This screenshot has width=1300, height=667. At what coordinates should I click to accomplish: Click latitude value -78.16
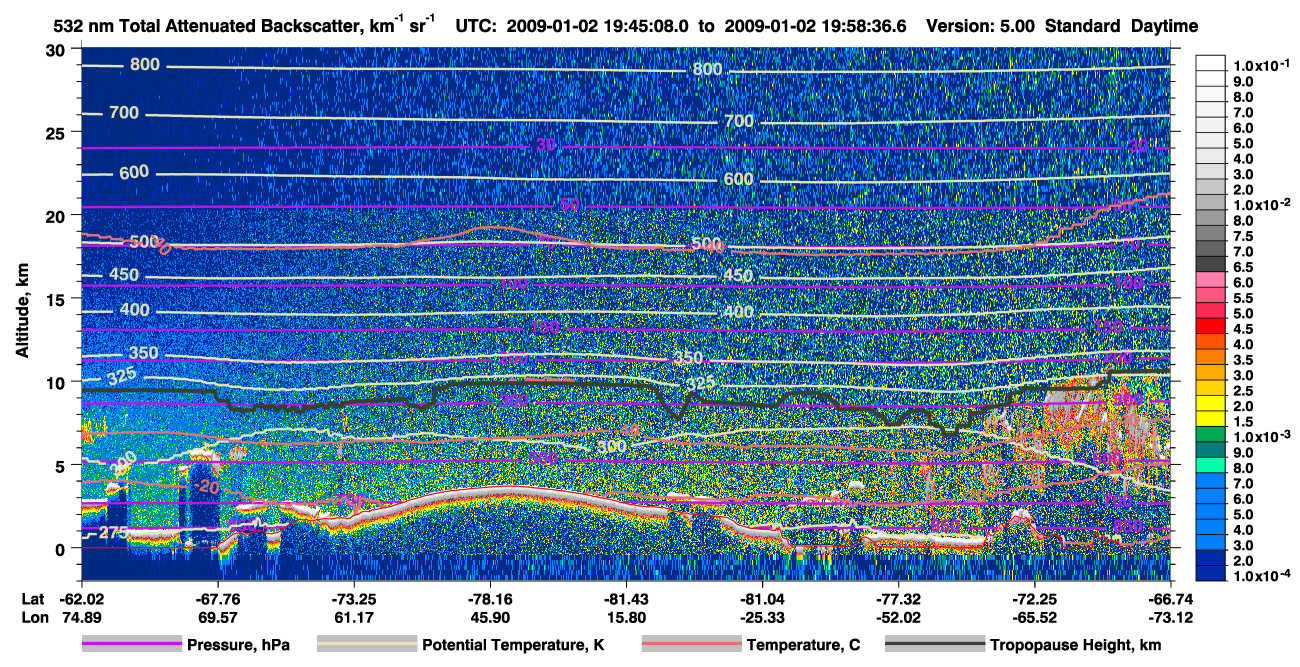(x=489, y=598)
